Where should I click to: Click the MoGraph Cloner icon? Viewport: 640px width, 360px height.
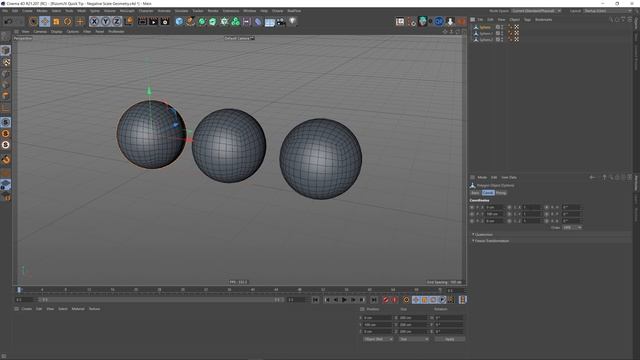coord(224,21)
